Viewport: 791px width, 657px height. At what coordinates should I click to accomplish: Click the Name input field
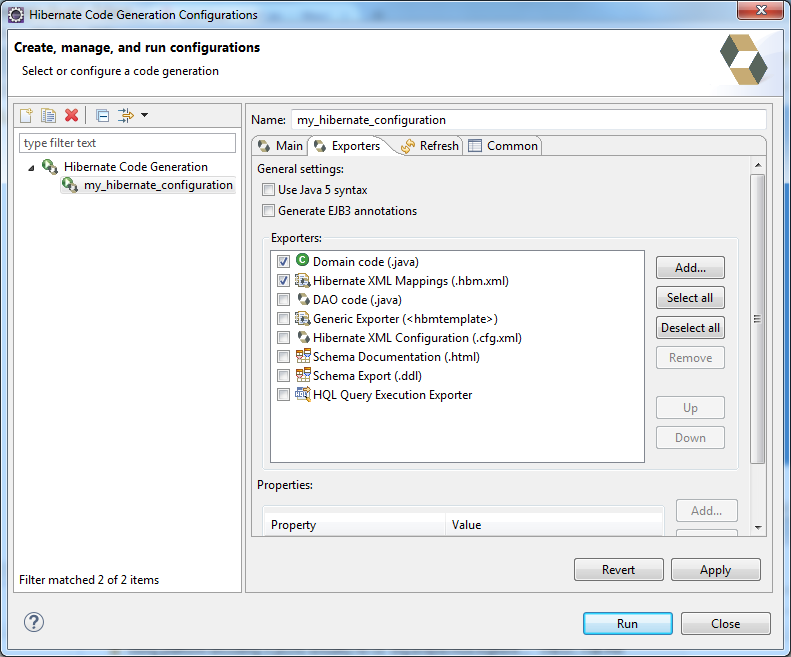[x=529, y=120]
